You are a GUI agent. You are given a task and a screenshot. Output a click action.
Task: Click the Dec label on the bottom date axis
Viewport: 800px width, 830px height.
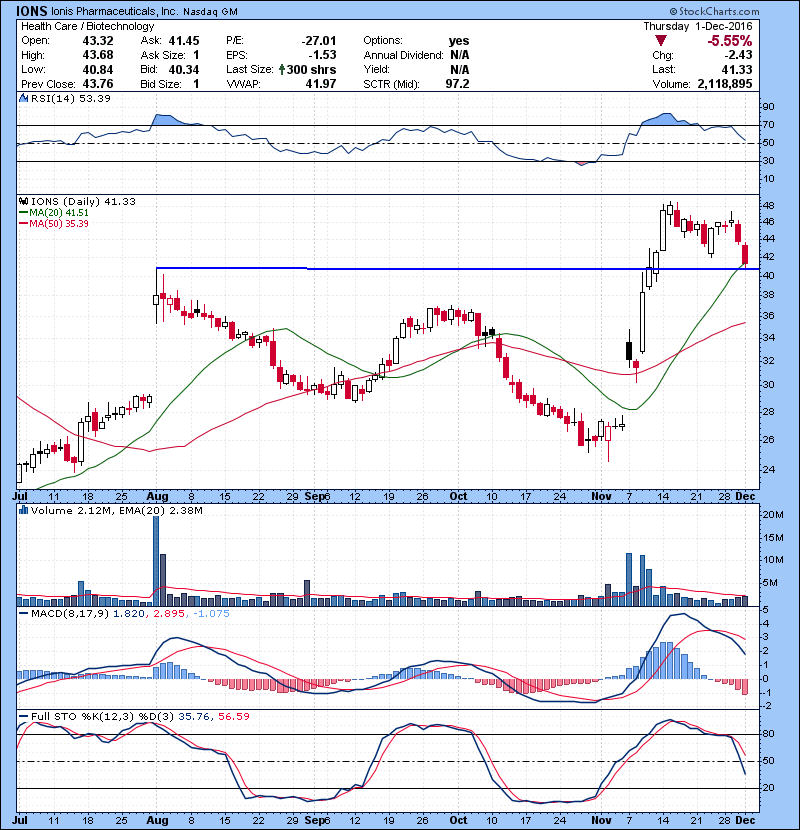pos(745,820)
